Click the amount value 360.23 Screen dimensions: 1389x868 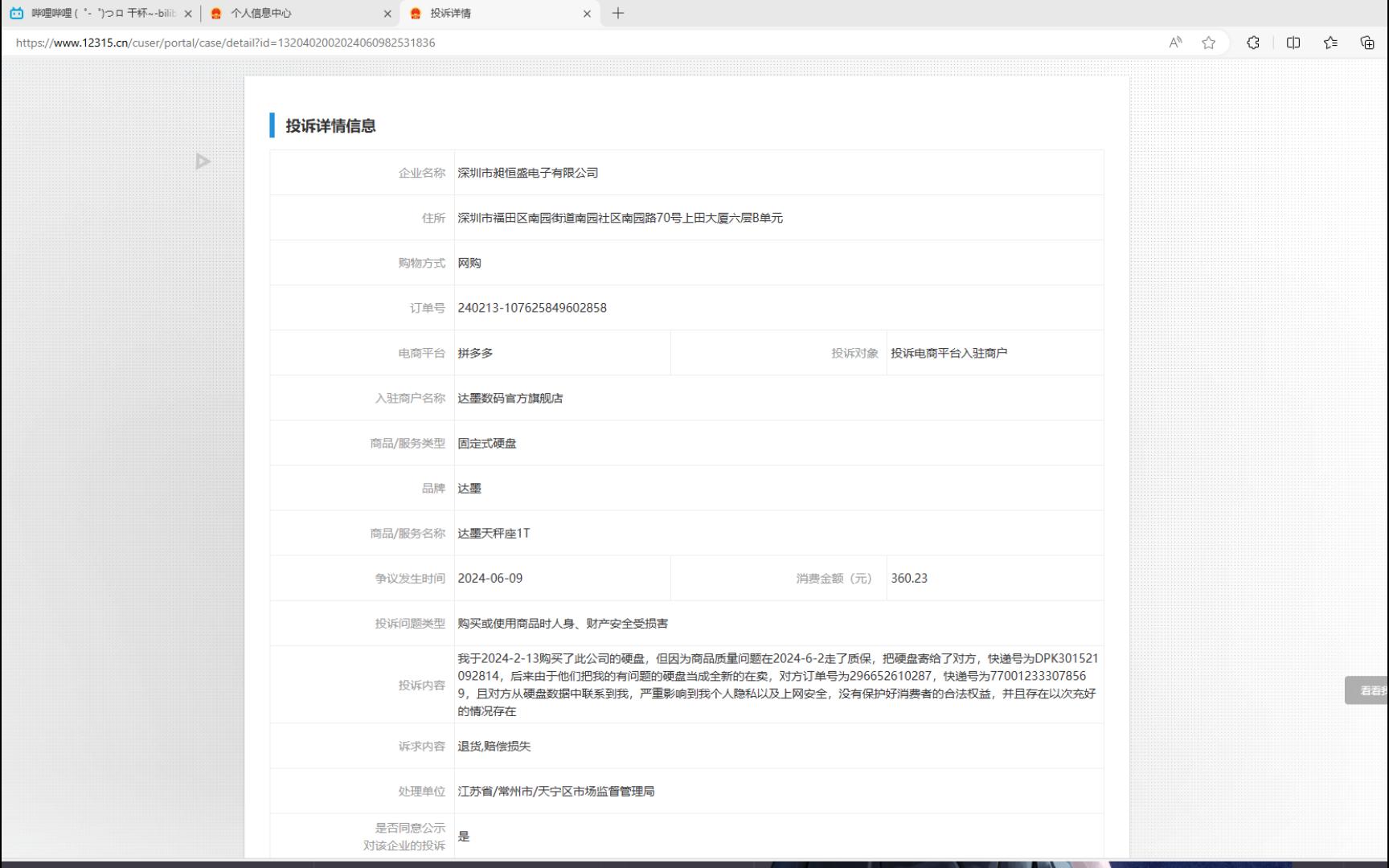[x=909, y=578]
